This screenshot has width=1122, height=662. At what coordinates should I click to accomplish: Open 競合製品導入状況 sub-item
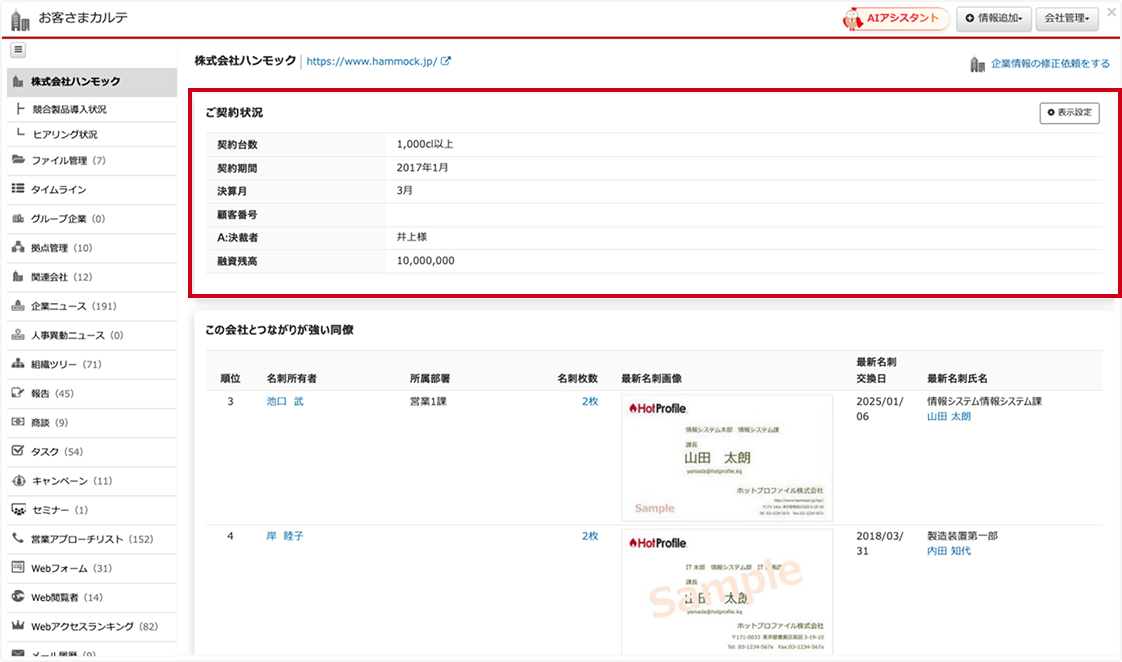click(x=69, y=109)
